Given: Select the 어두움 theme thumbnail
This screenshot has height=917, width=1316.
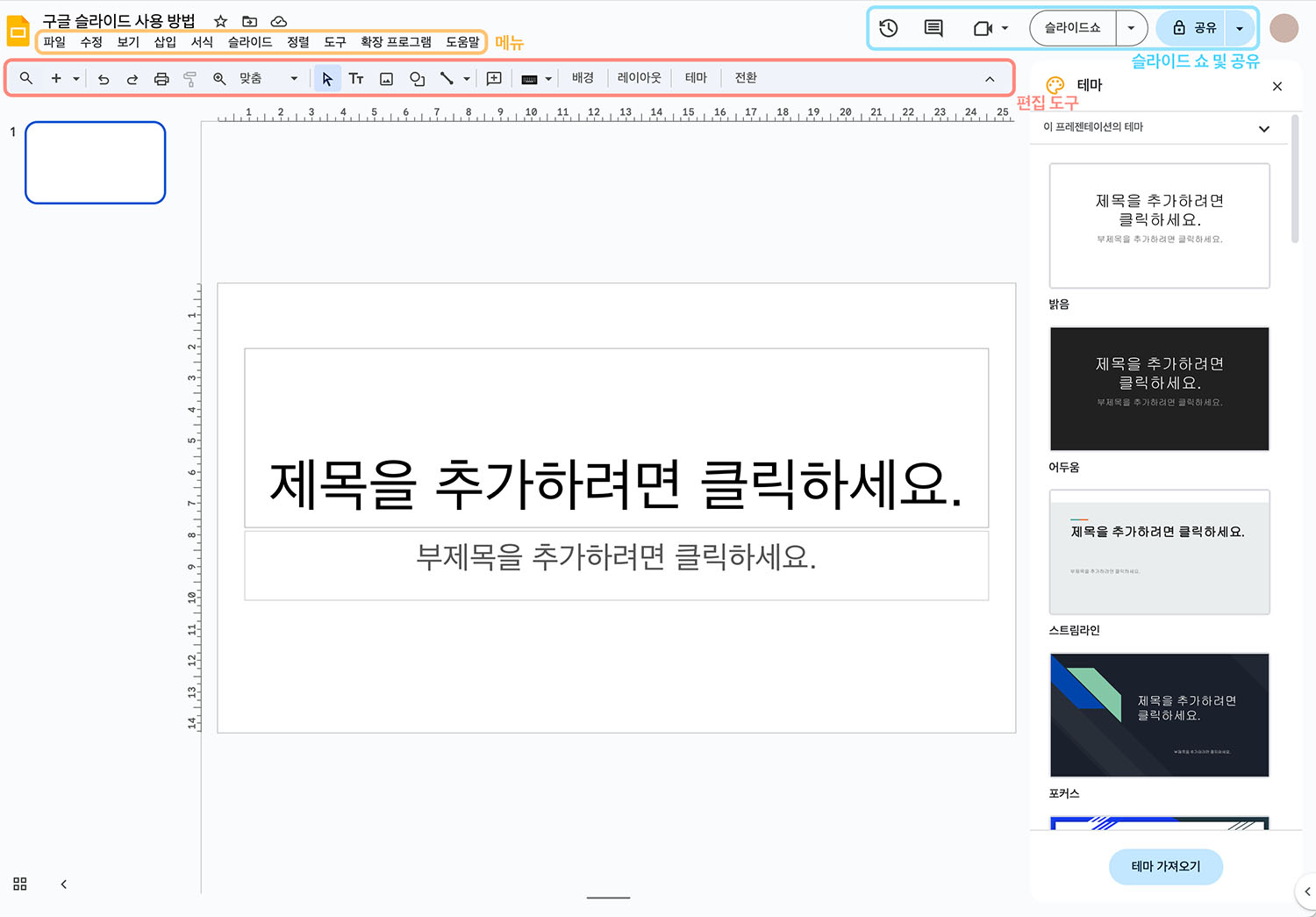Looking at the screenshot, I should [x=1160, y=389].
